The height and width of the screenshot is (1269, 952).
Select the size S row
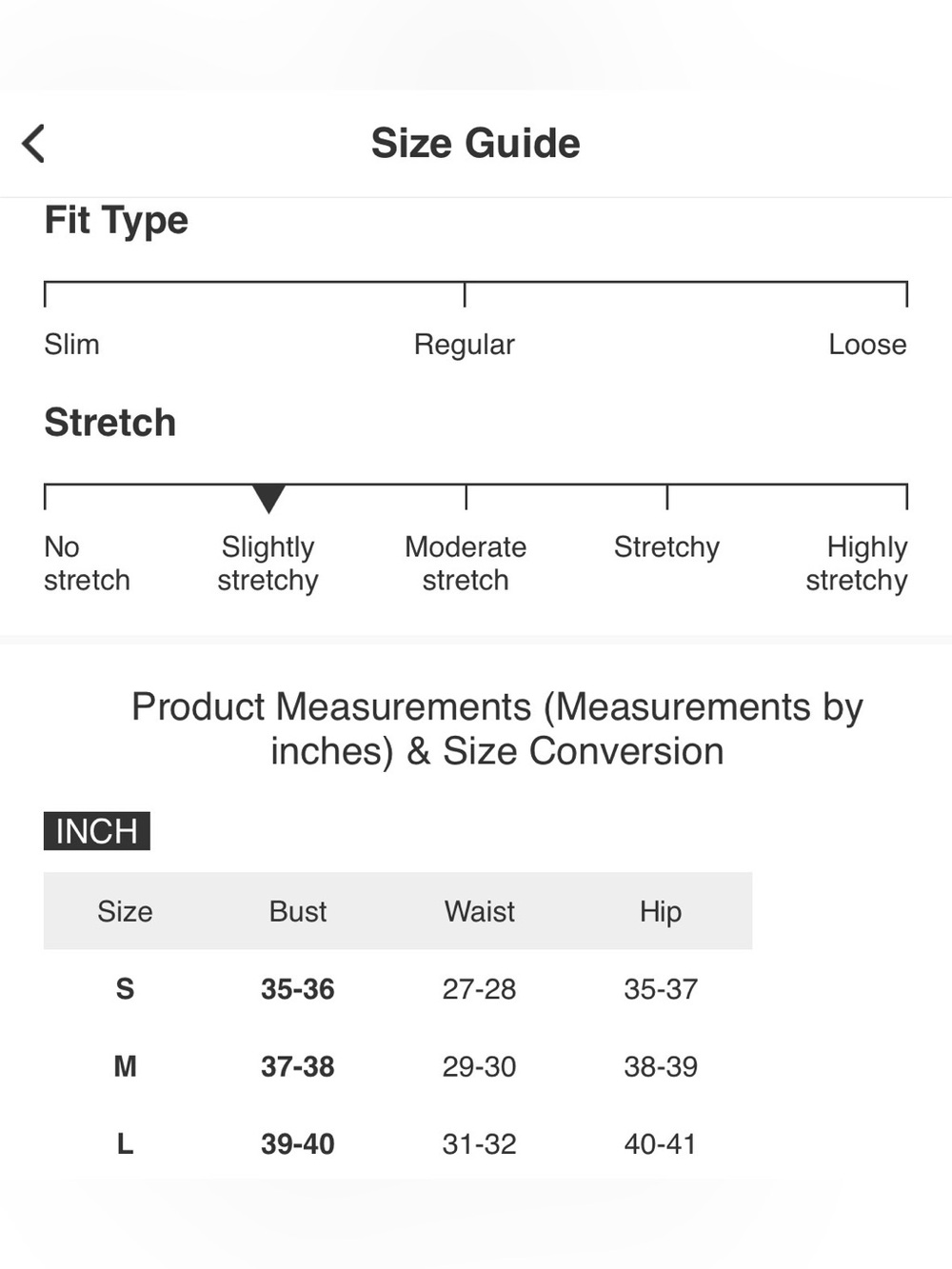pyautogui.click(x=398, y=988)
